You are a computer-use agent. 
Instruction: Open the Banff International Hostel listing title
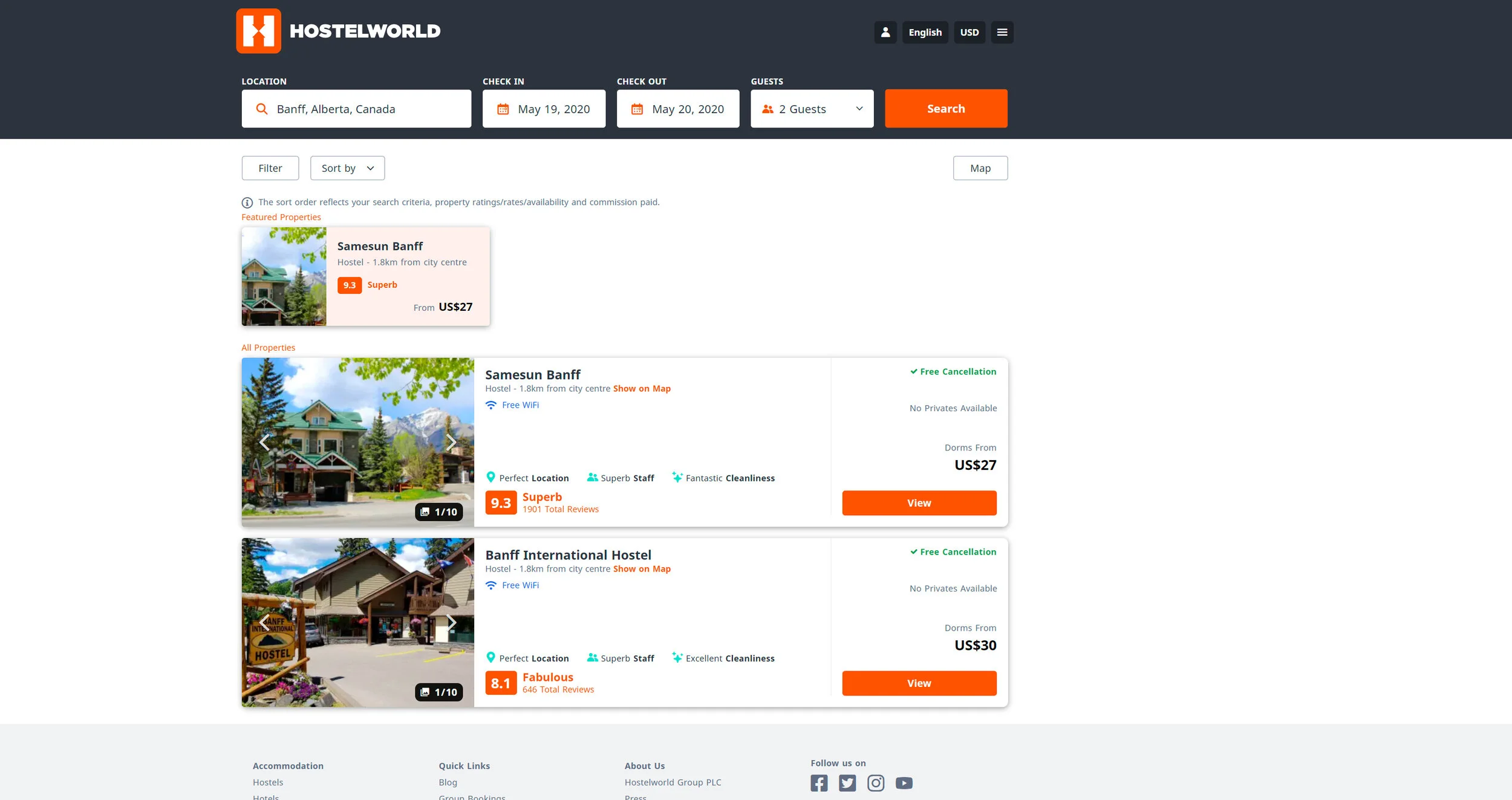[x=568, y=555]
